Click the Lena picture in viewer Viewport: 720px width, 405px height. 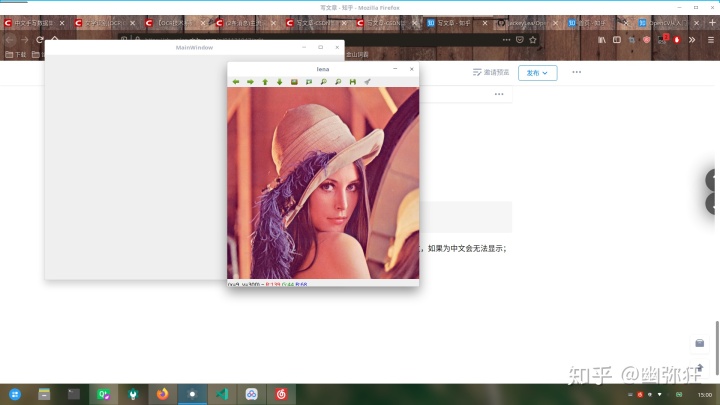[323, 183]
